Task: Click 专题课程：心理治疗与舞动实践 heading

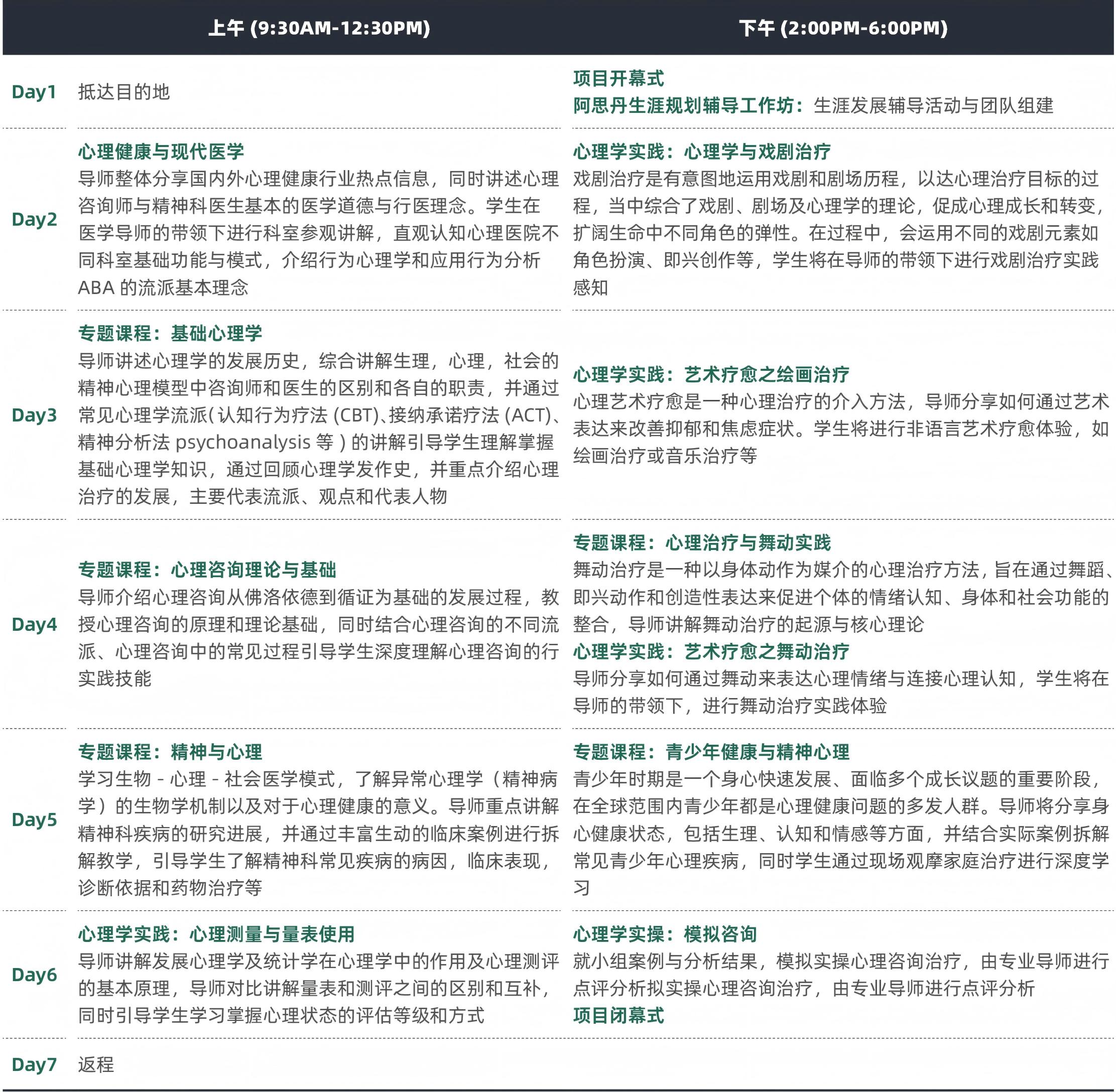Action: 701,542
